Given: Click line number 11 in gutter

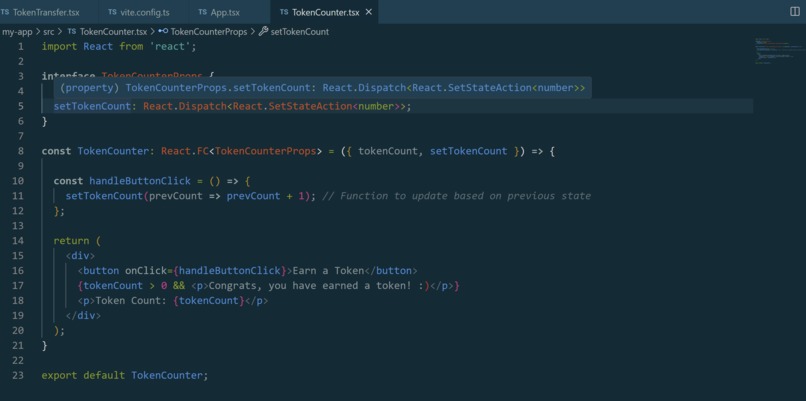Looking at the screenshot, I should pyautogui.click(x=17, y=196).
